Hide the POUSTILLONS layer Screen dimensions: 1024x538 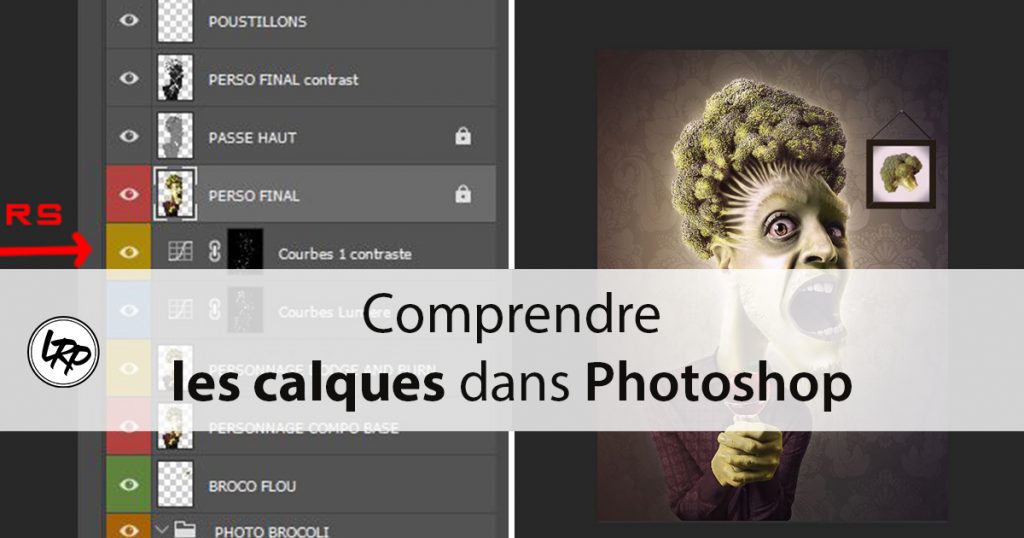pos(129,20)
